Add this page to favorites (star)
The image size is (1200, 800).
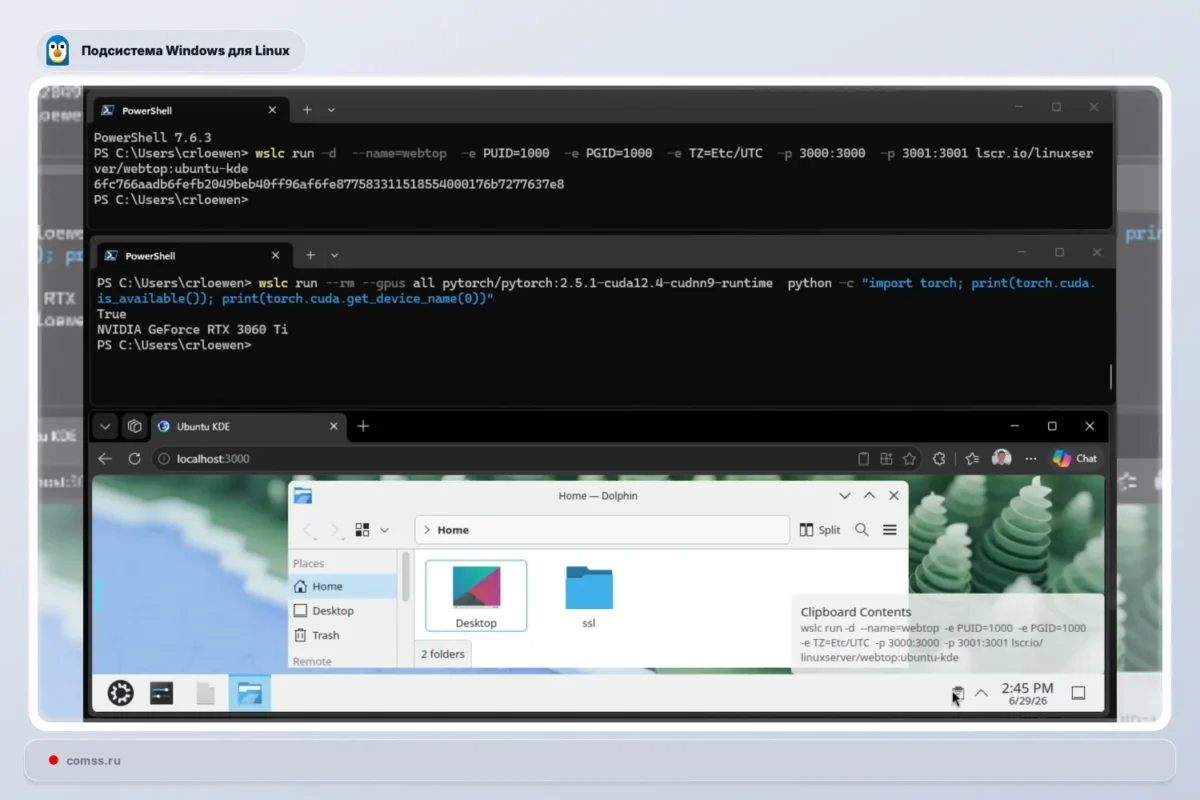click(909, 458)
